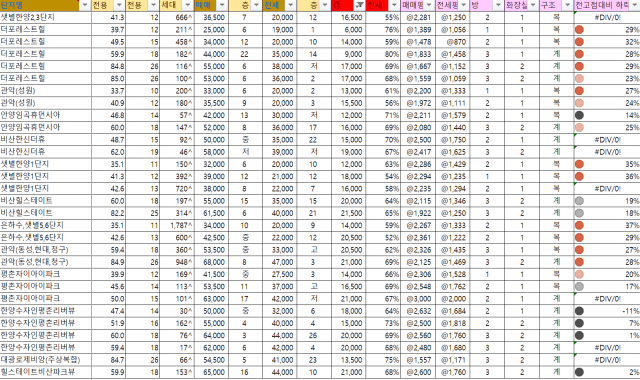Open the 구조 column filter dropdown
This screenshot has height=380, width=640.
[567, 5]
